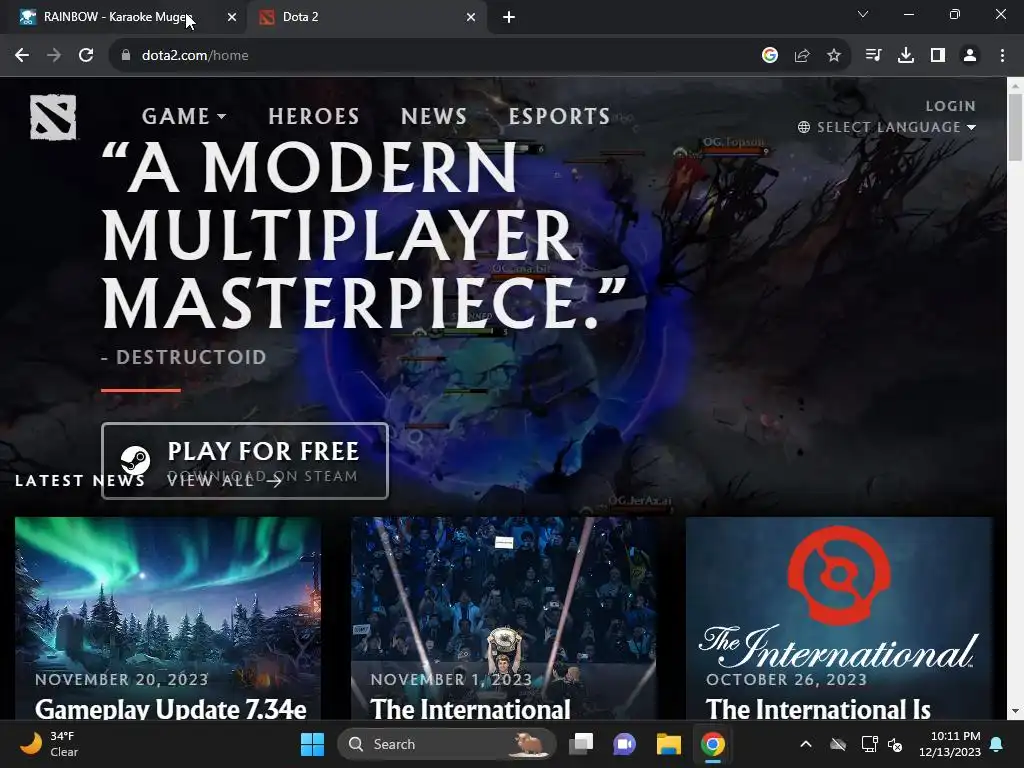The image size is (1024, 768).
Task: Open Task View on the taskbar
Action: point(581,744)
